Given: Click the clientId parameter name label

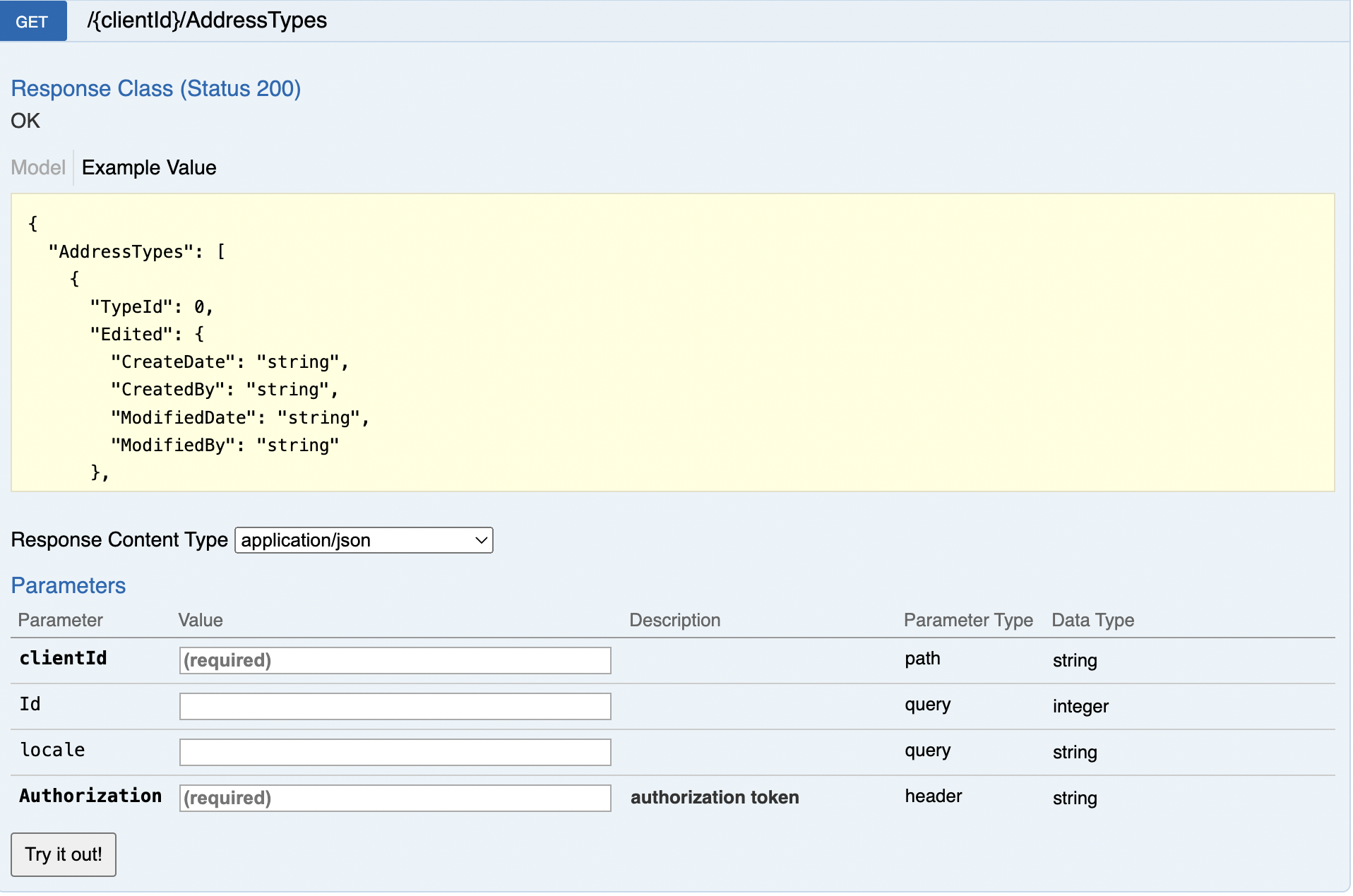Looking at the screenshot, I should 63,659.
